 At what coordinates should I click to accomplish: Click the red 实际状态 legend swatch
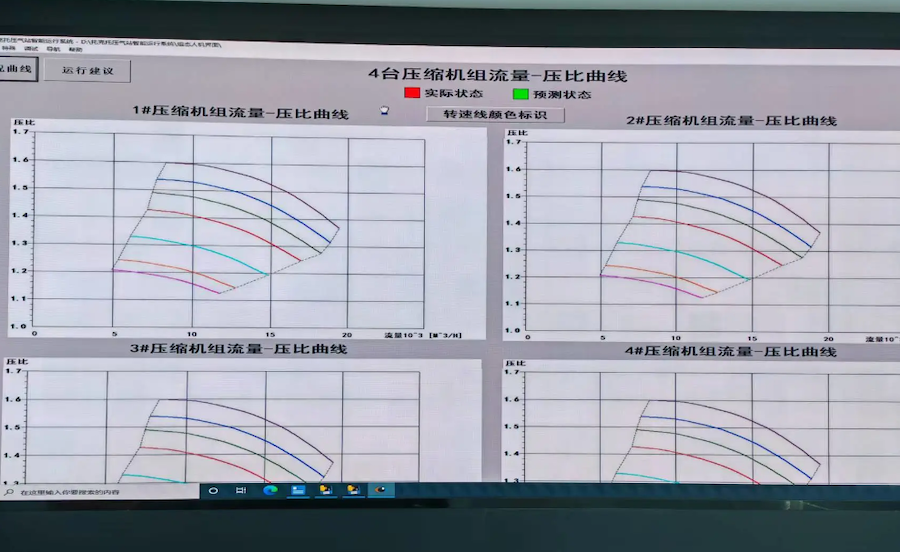(x=412, y=93)
